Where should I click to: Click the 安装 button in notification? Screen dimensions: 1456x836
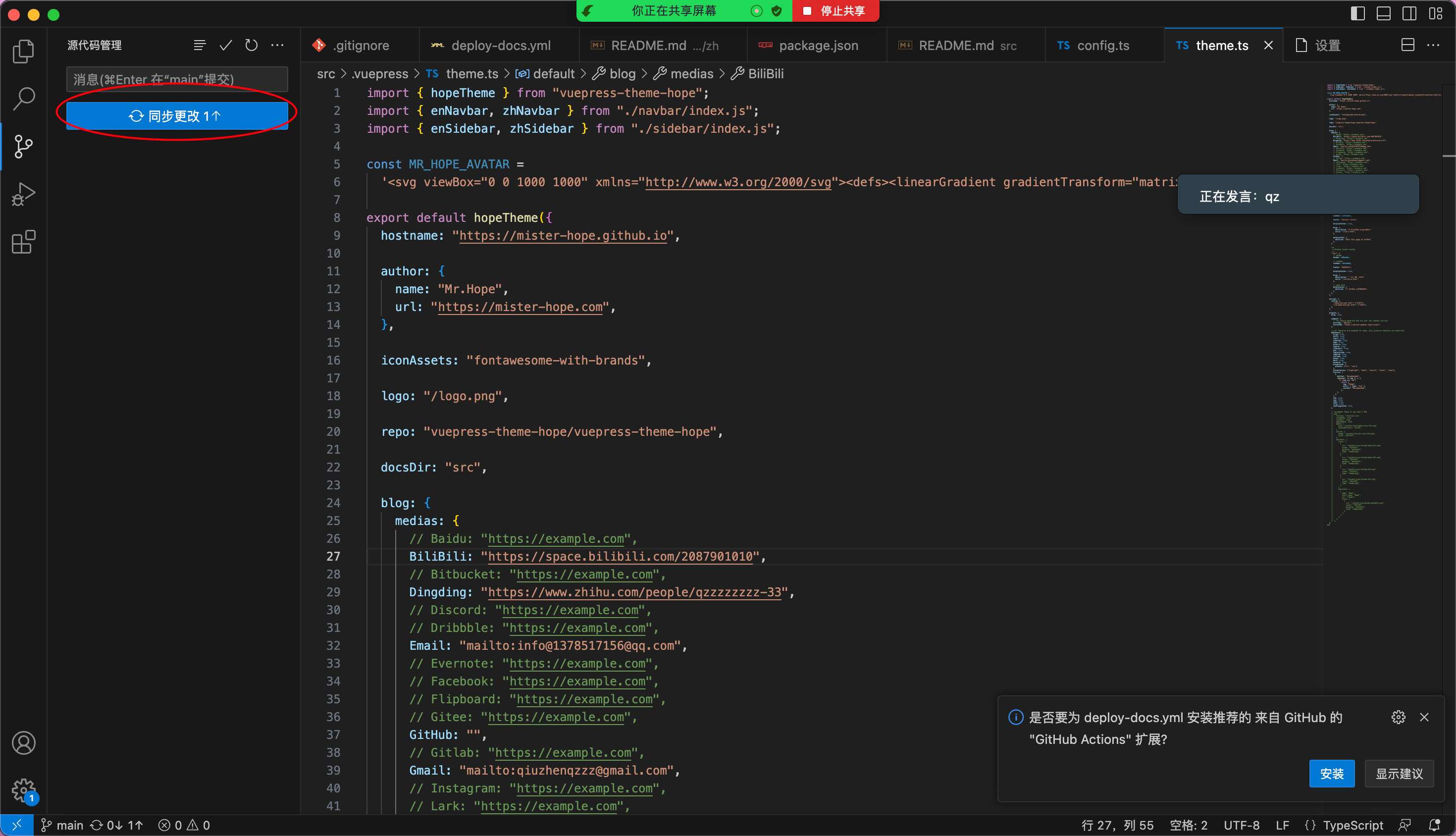click(x=1331, y=774)
